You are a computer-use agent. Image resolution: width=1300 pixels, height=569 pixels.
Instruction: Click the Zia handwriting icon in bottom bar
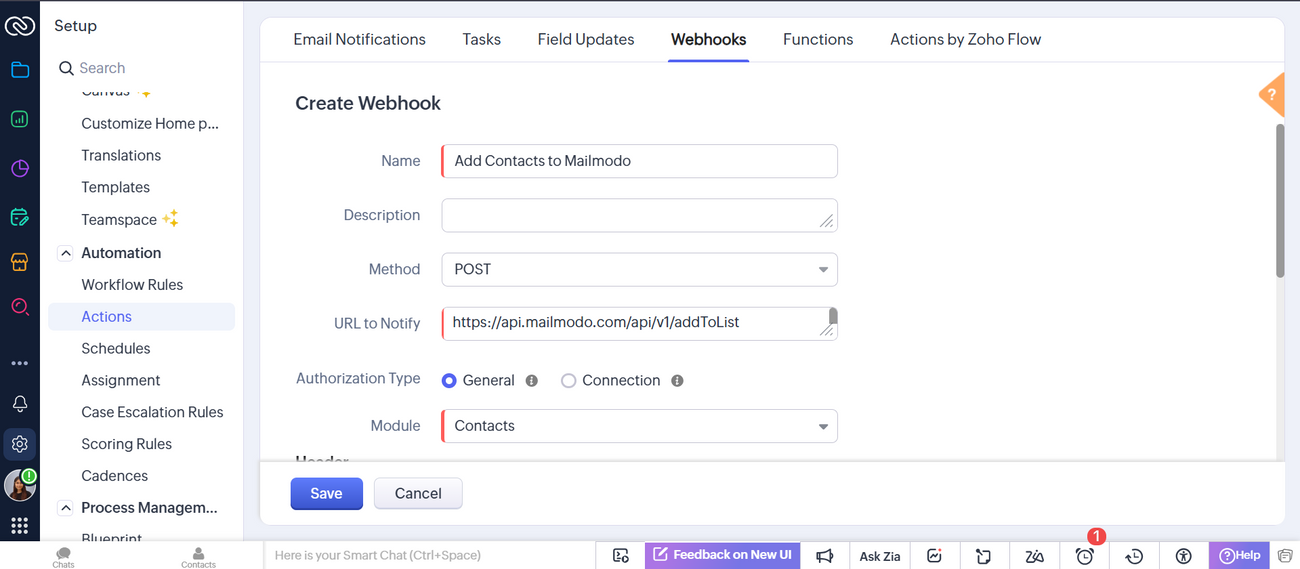pos(1035,556)
